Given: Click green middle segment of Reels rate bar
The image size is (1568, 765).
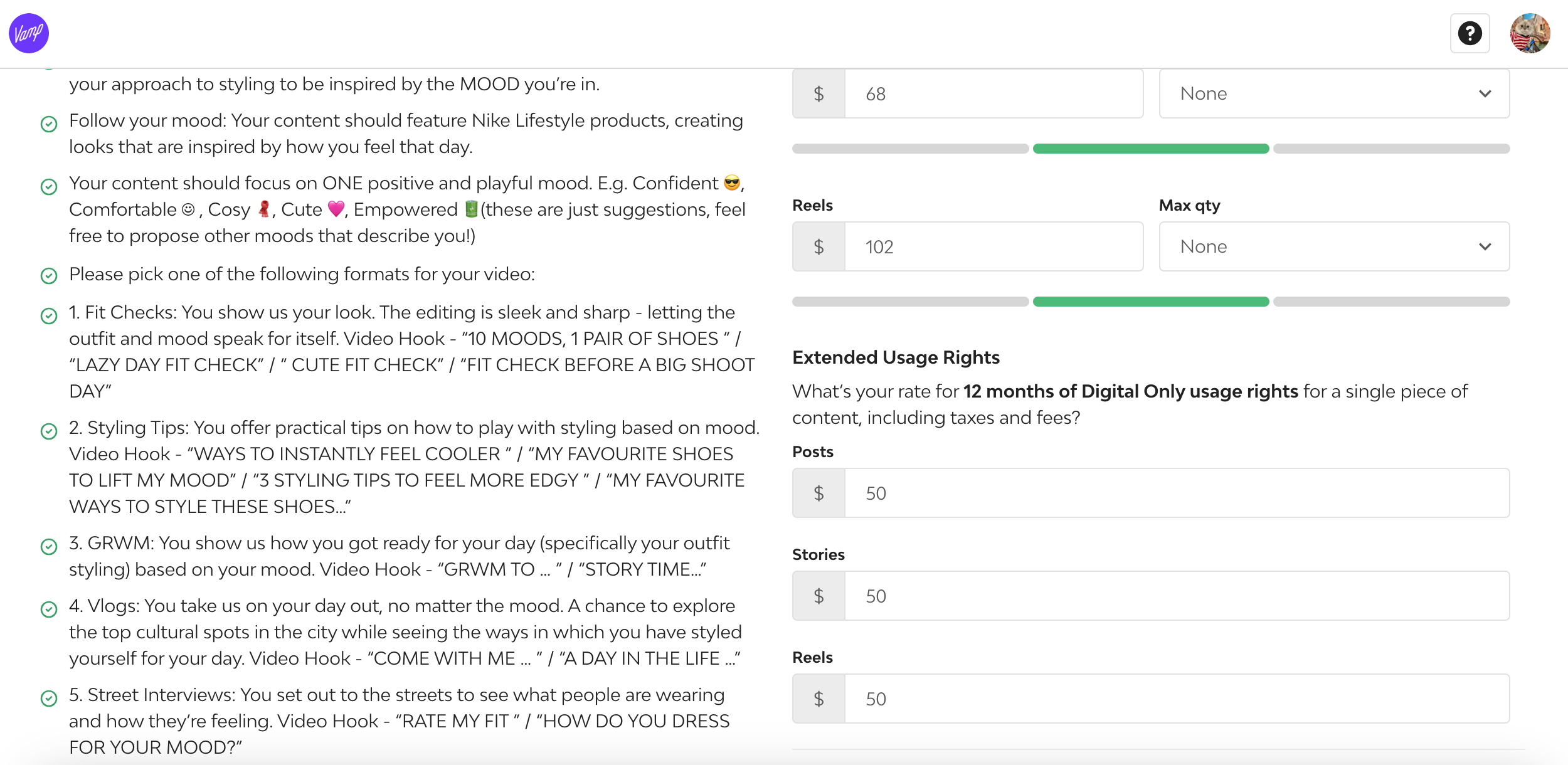Looking at the screenshot, I should (x=1151, y=302).
